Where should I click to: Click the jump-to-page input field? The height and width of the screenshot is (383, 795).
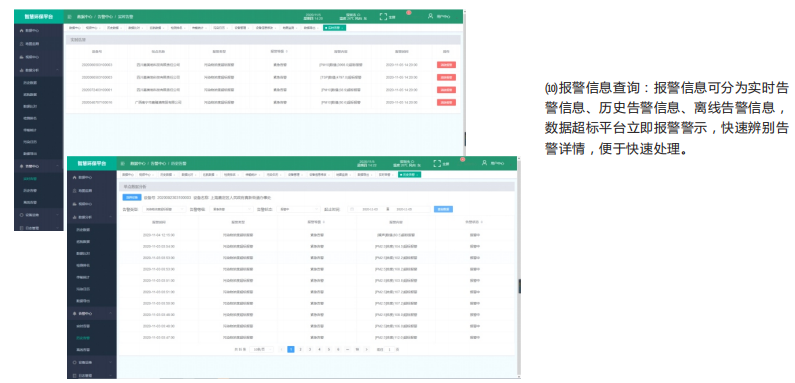pyautogui.click(x=389, y=349)
